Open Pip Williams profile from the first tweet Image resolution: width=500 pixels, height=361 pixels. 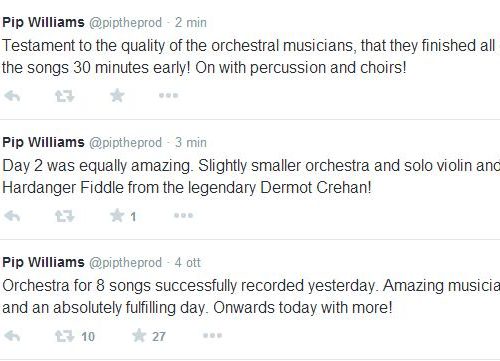coord(43,23)
